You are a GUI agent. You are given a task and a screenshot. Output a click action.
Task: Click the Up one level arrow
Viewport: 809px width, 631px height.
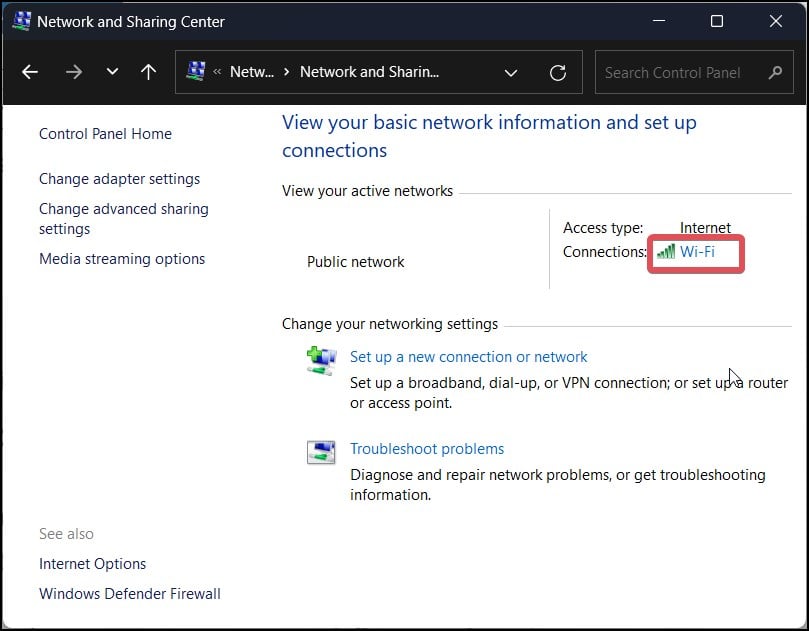(148, 72)
